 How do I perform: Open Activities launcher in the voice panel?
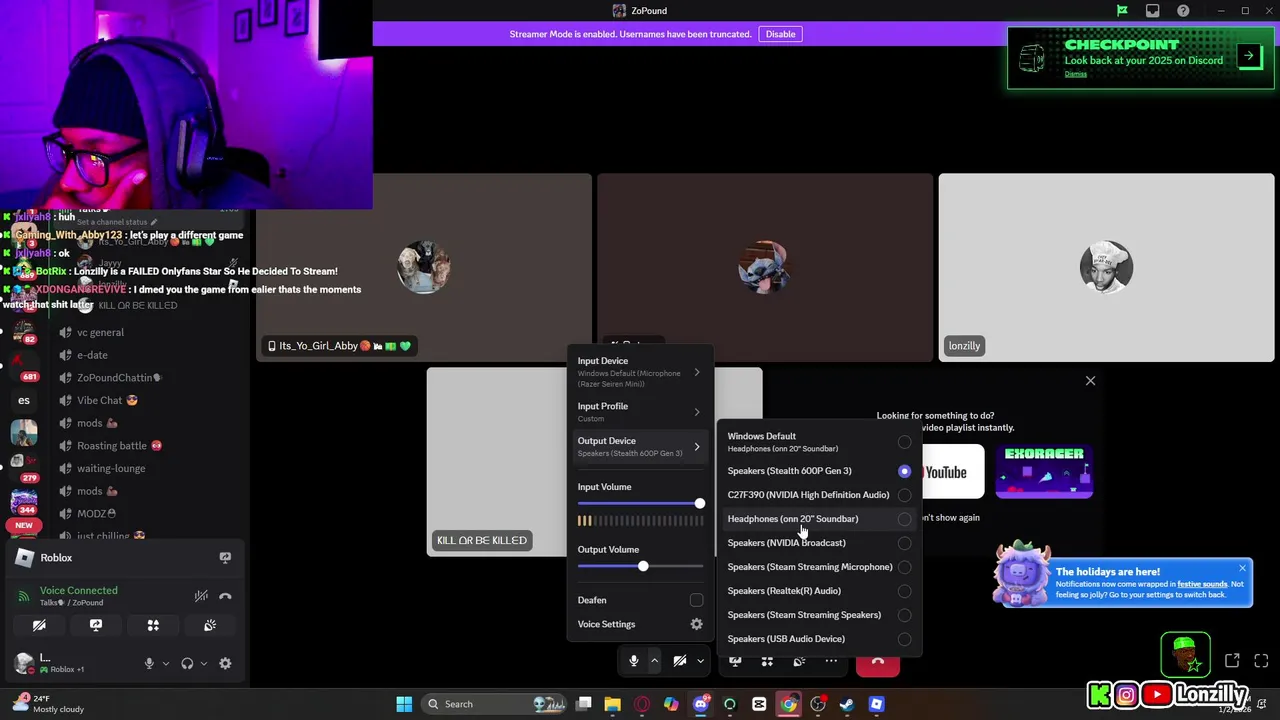[x=153, y=625]
